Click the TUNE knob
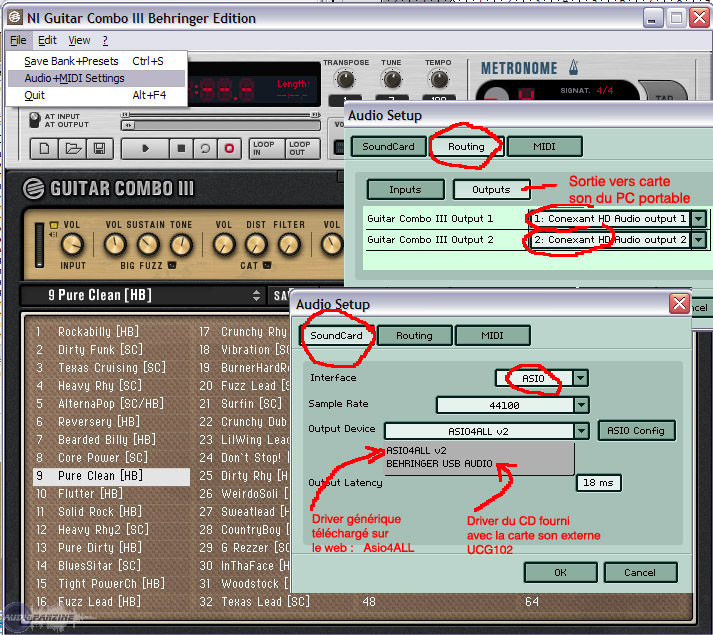The width and height of the screenshot is (713, 635). click(392, 79)
